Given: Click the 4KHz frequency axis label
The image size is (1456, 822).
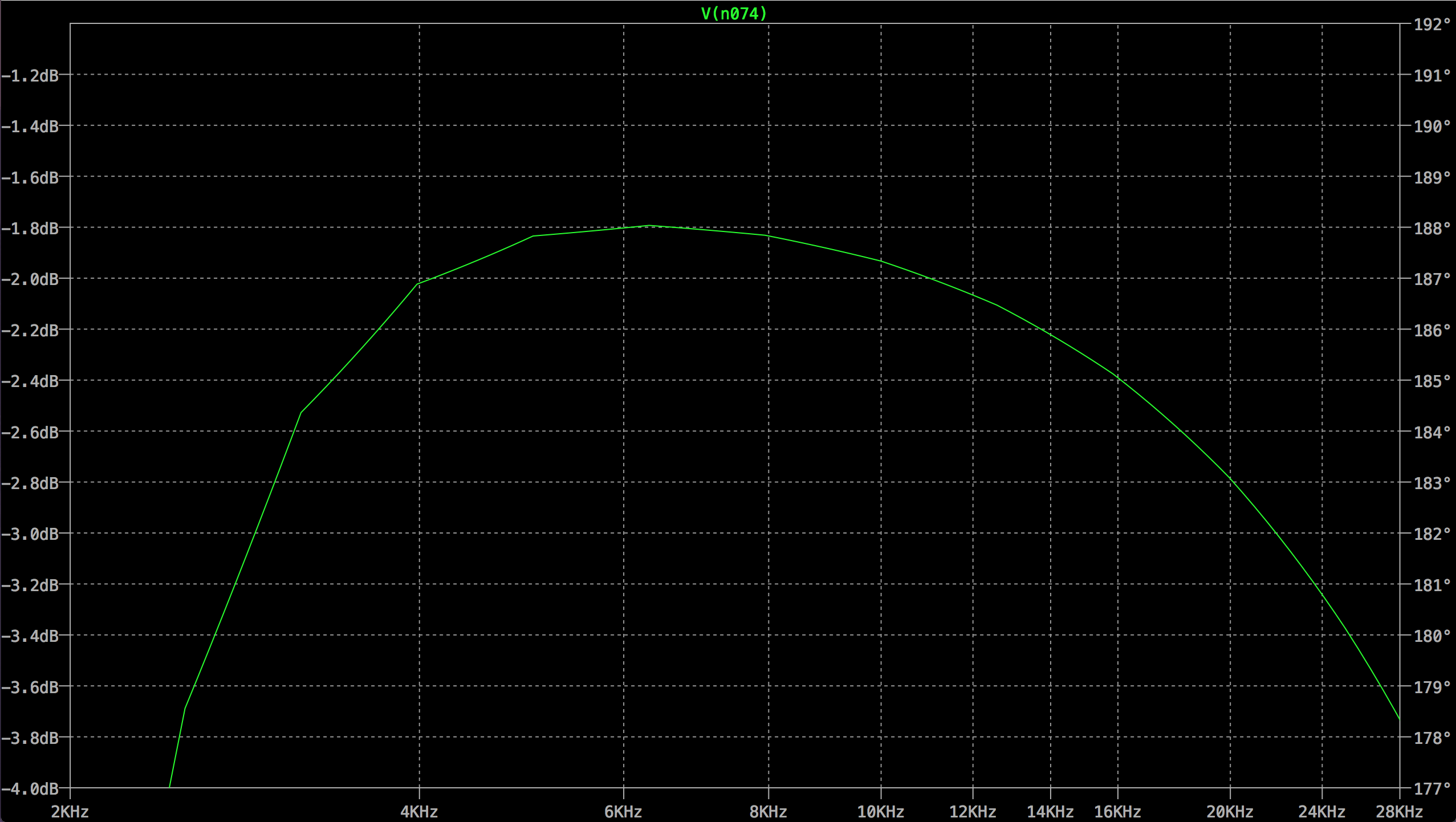Looking at the screenshot, I should click(x=419, y=811).
